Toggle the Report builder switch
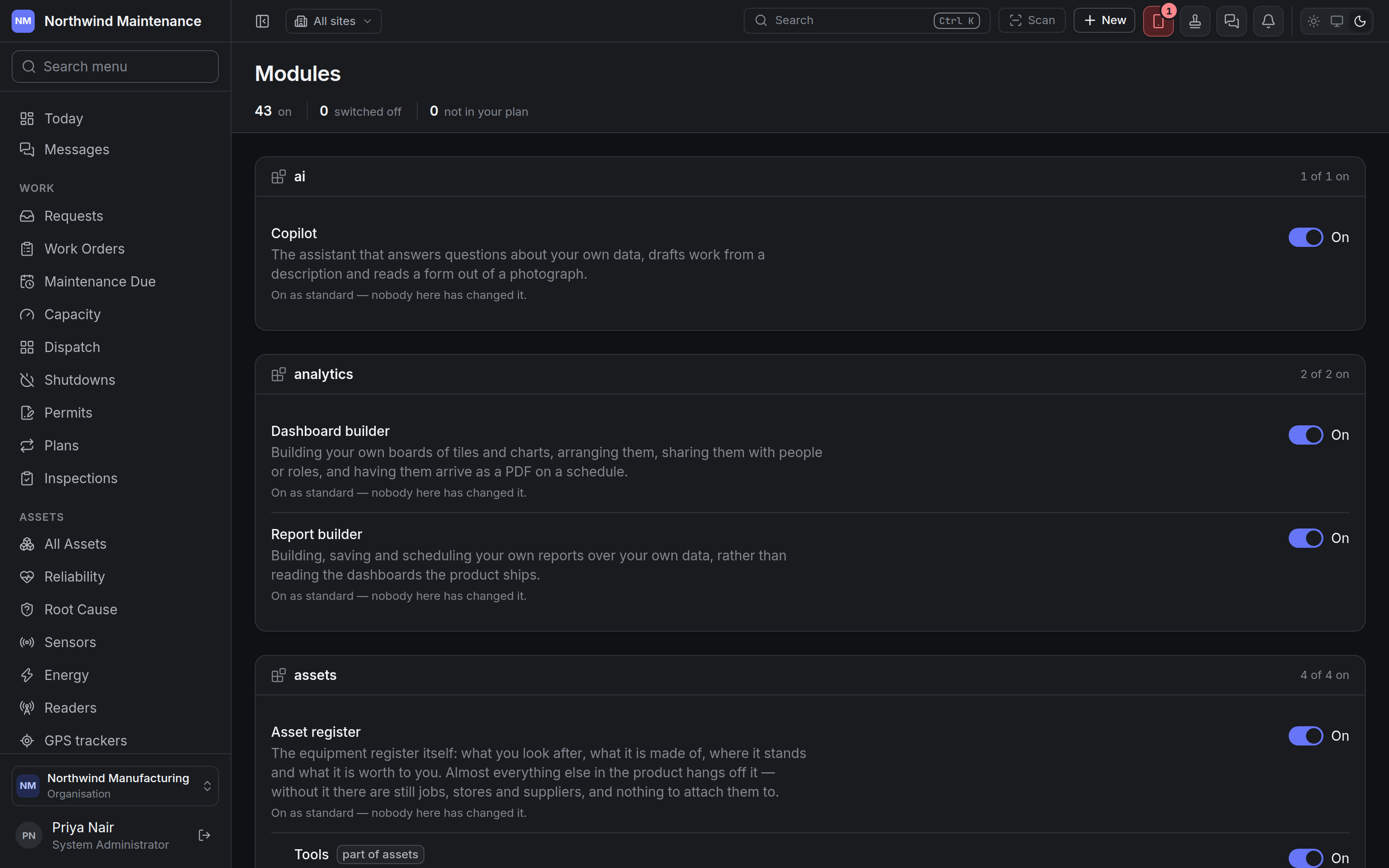Screen dimensions: 1389x868 point(1305,538)
